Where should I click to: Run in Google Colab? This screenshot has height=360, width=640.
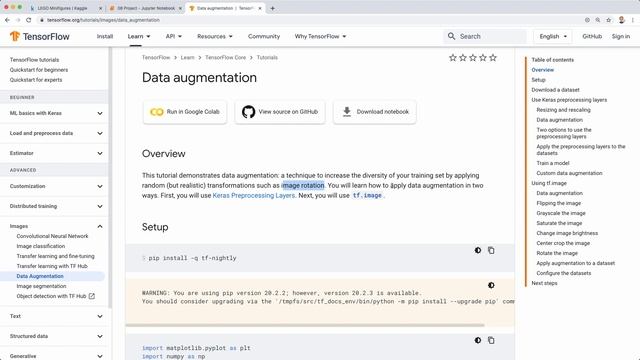coord(185,112)
